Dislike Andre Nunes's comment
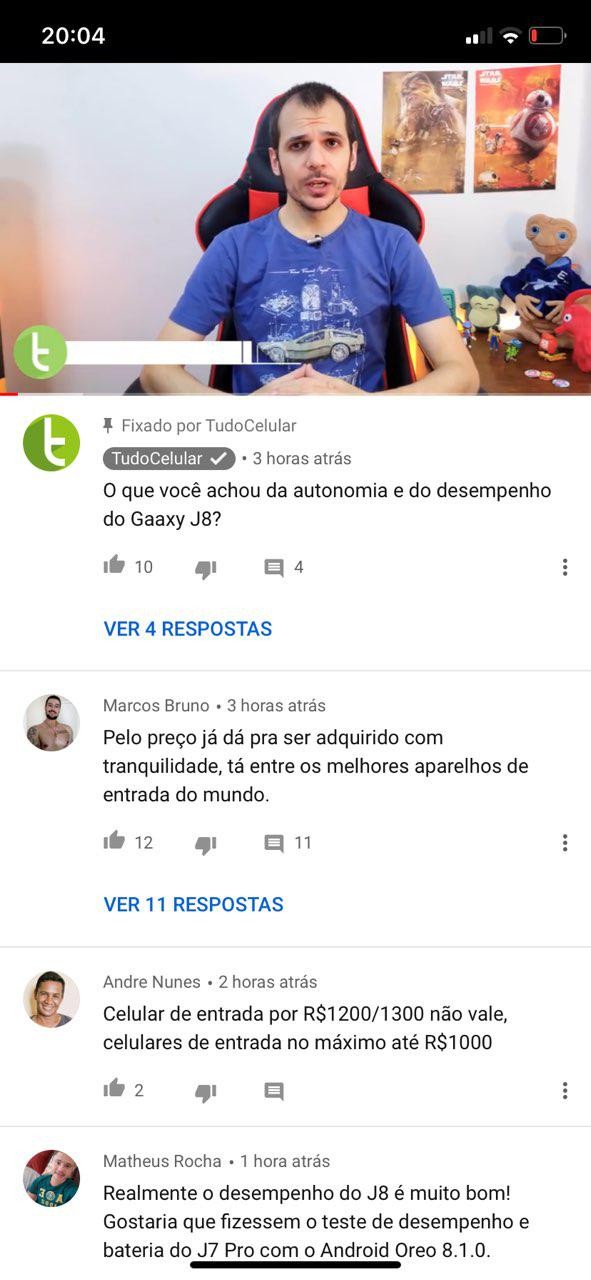 pyautogui.click(x=205, y=1092)
